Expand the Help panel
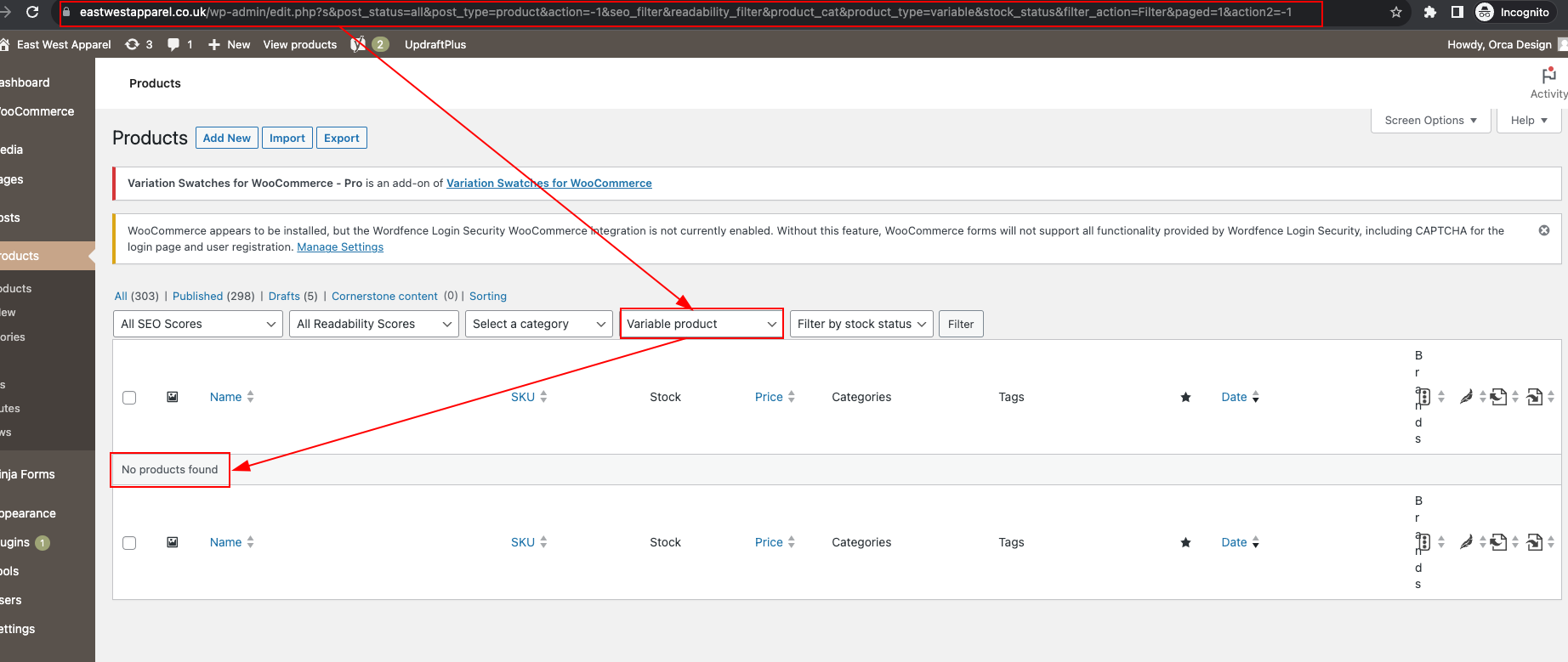This screenshot has width=1568, height=662. pos(1529,121)
